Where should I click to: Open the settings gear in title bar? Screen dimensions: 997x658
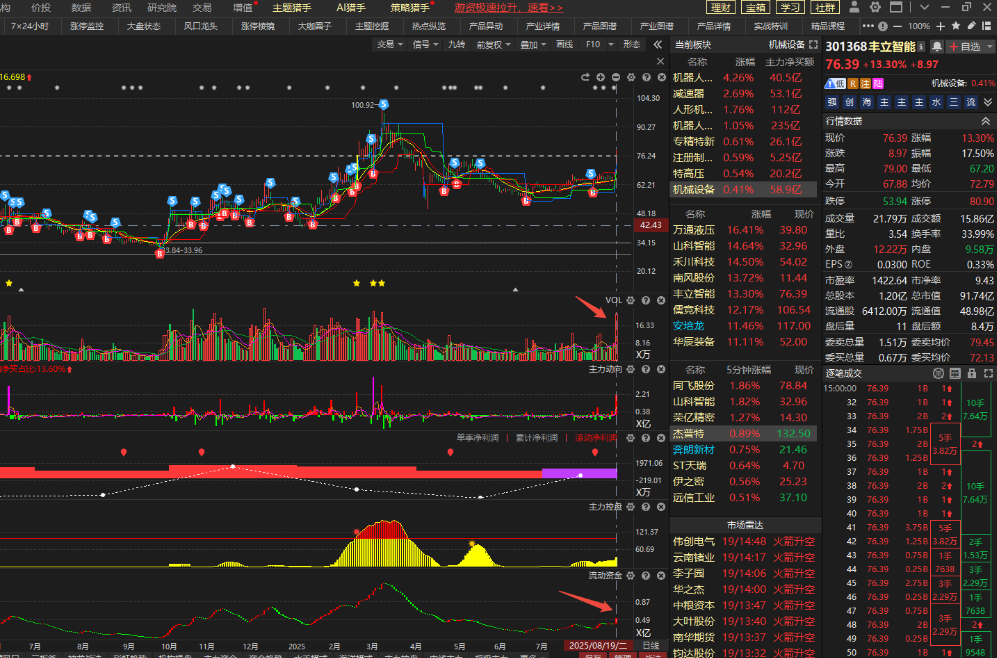click(875, 8)
